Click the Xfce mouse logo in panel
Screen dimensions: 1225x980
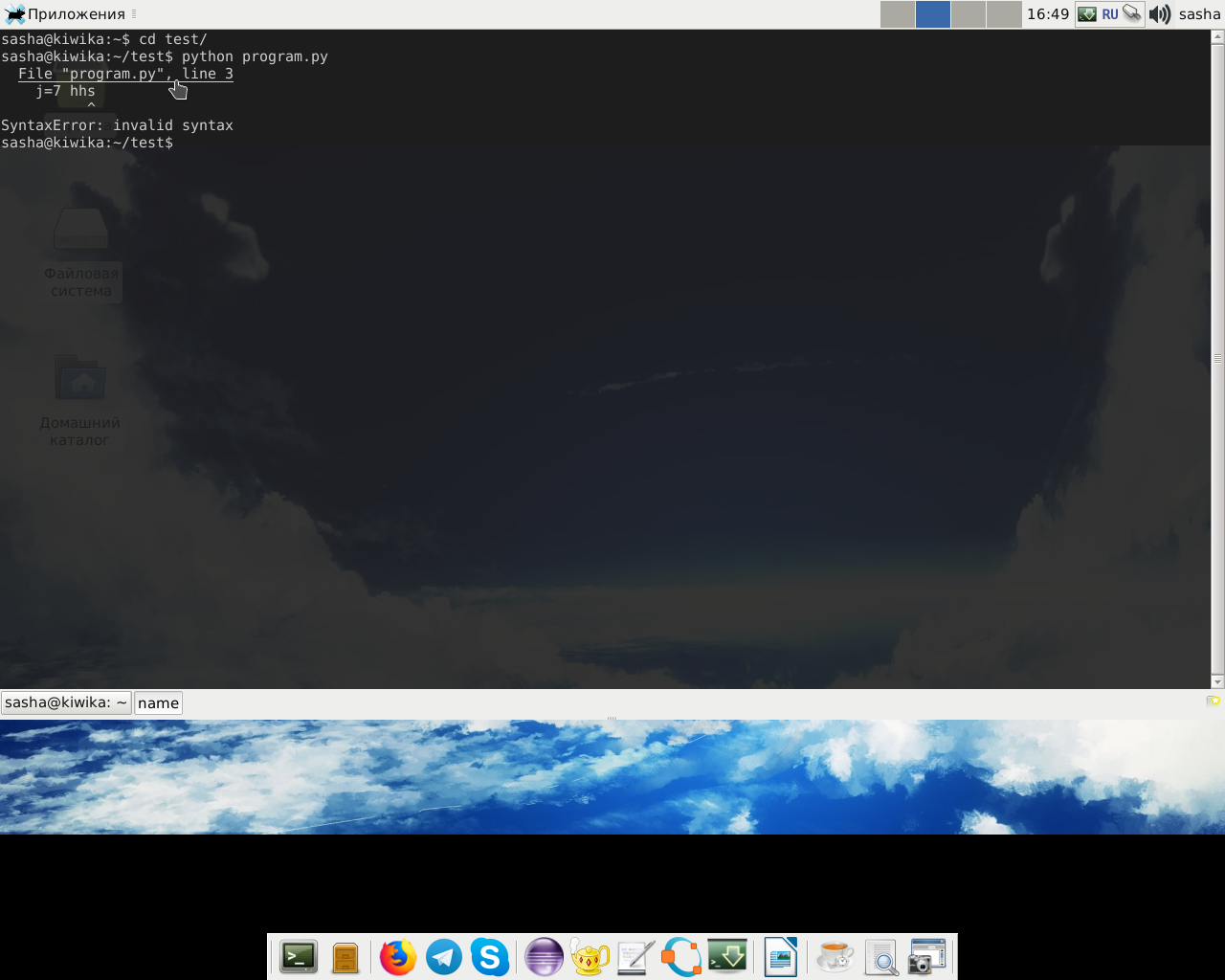click(x=14, y=14)
